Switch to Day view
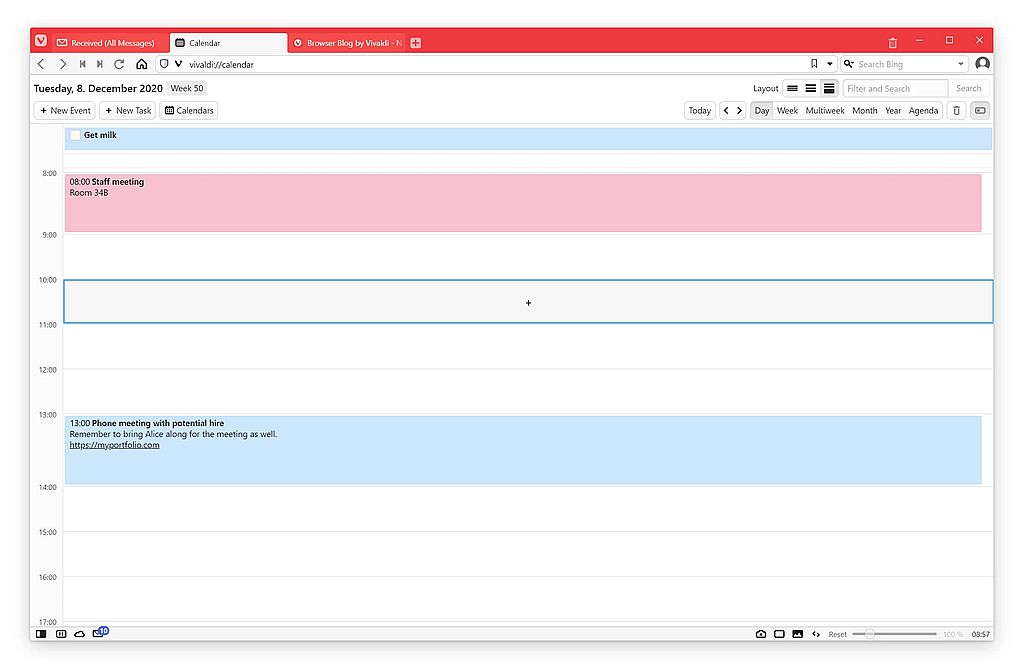 click(x=761, y=110)
